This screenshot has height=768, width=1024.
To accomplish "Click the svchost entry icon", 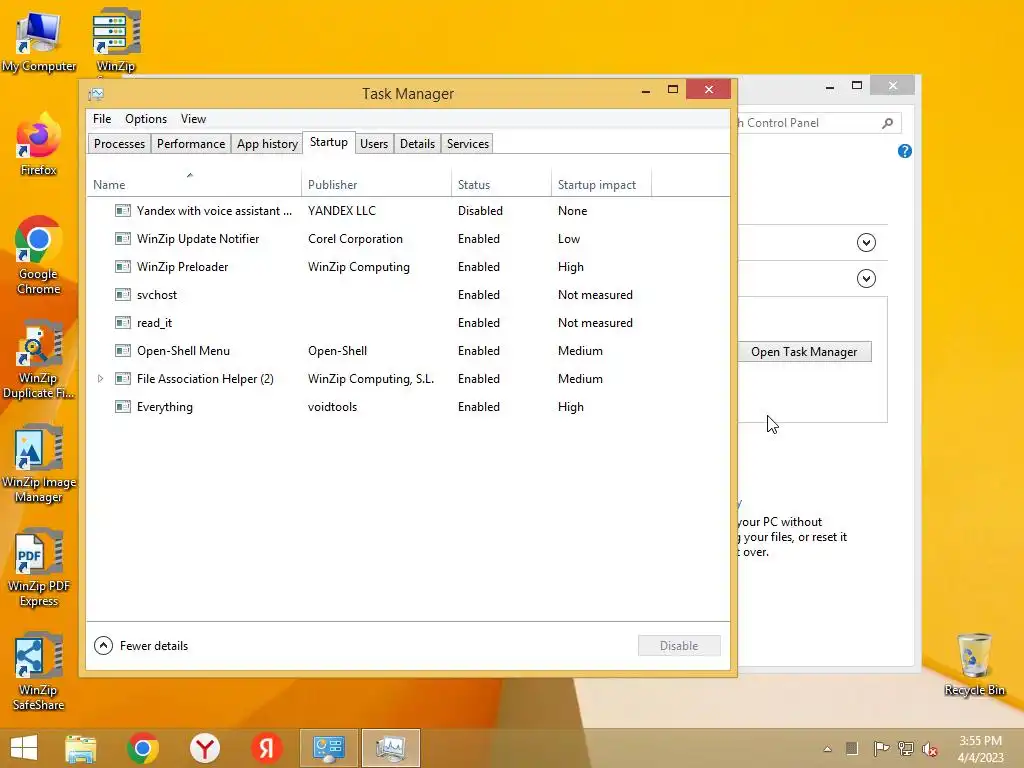I will 123,295.
